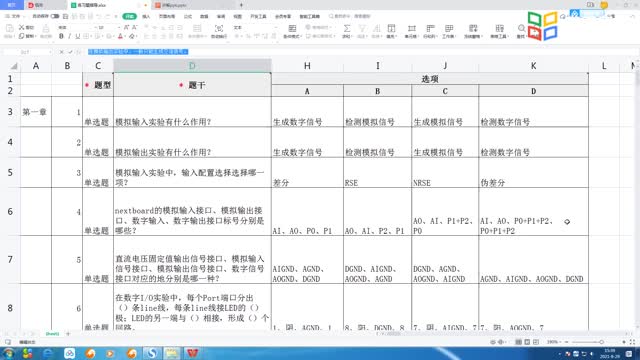Screen dimensions: 640x360
Task: Click the Table Tools icon
Action: click(499, 28)
